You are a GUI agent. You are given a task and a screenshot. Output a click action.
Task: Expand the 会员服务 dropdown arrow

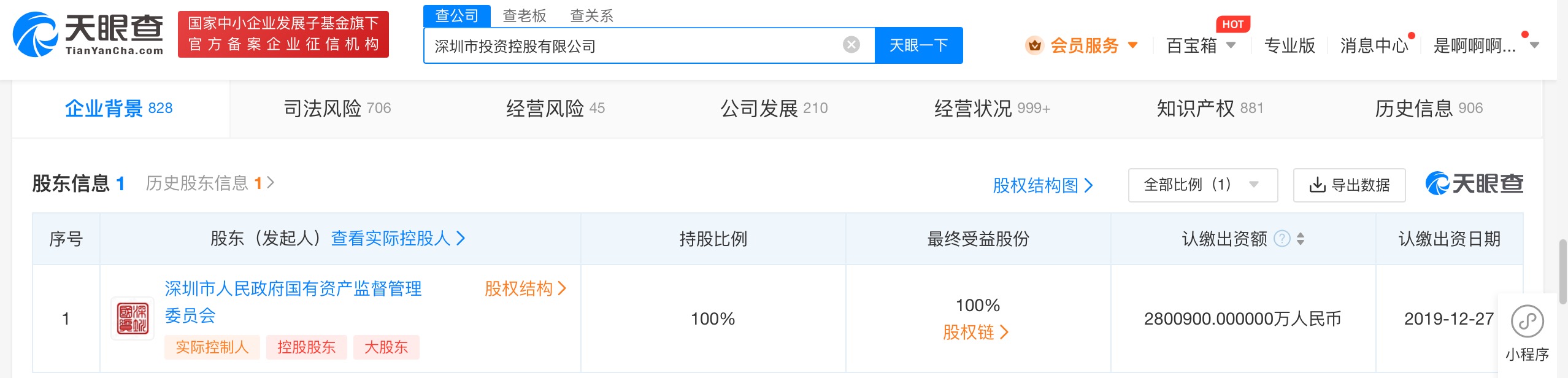click(1132, 45)
